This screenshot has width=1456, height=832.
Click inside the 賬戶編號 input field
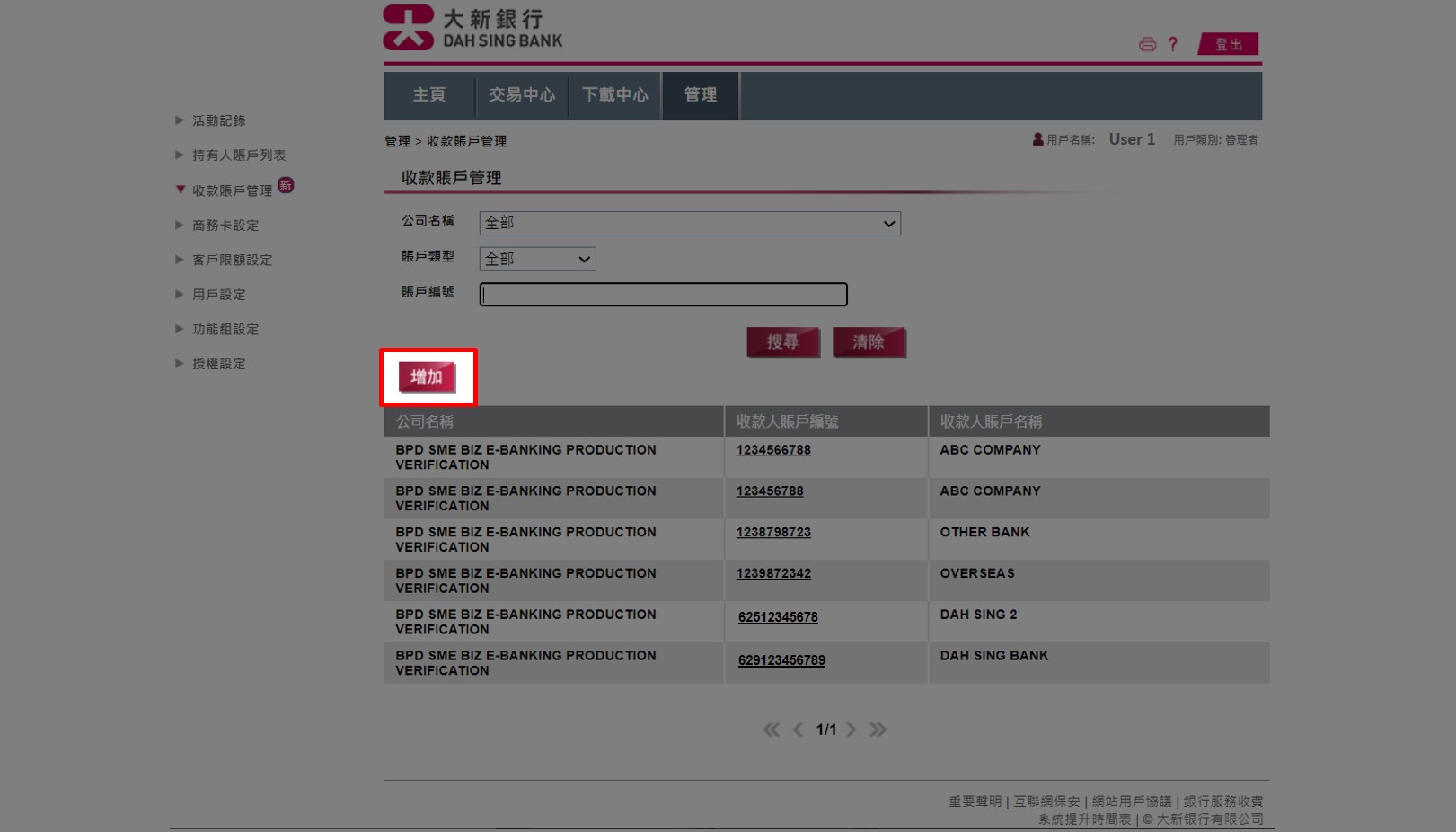click(x=663, y=294)
